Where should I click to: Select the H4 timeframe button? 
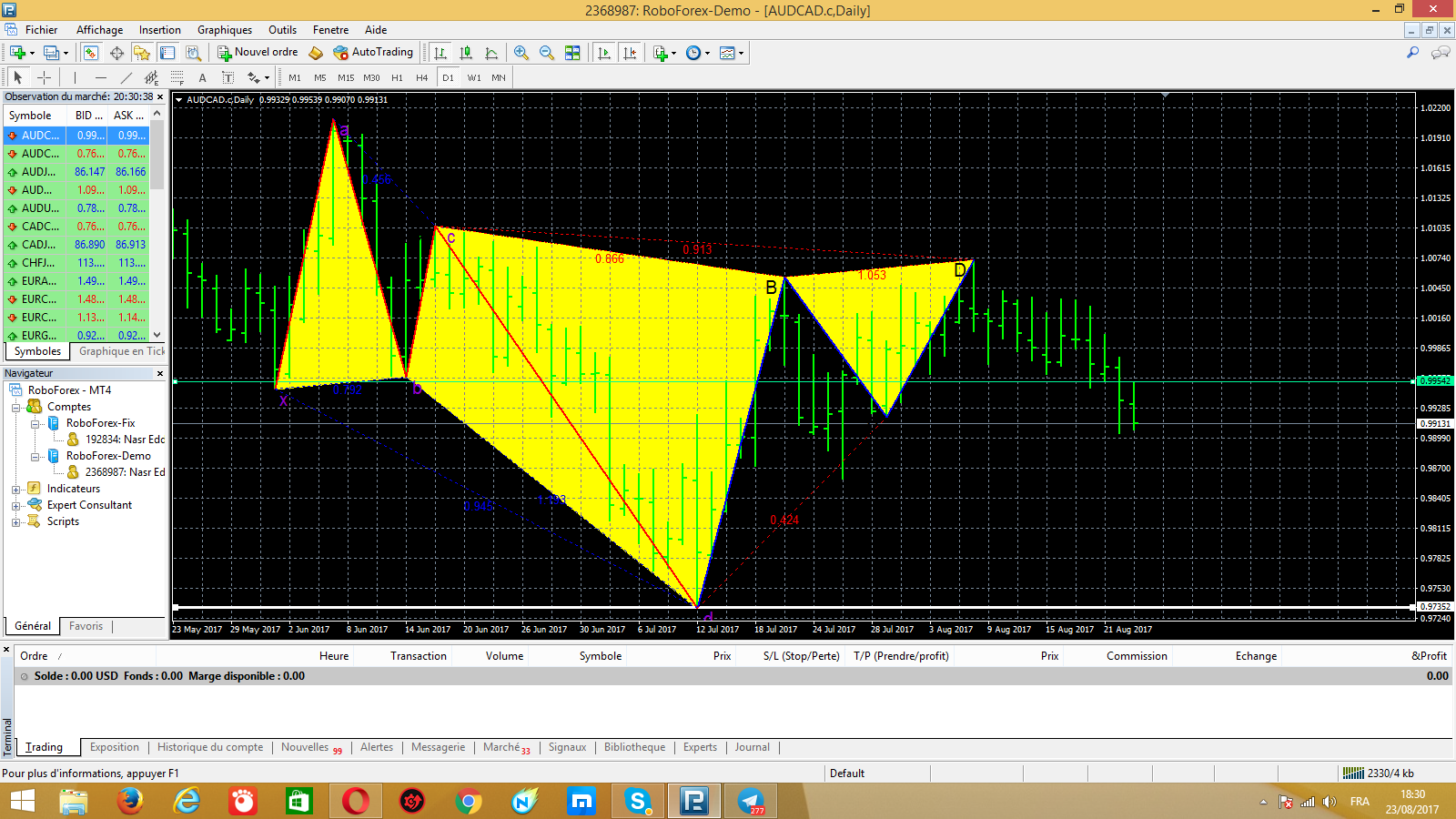click(421, 78)
